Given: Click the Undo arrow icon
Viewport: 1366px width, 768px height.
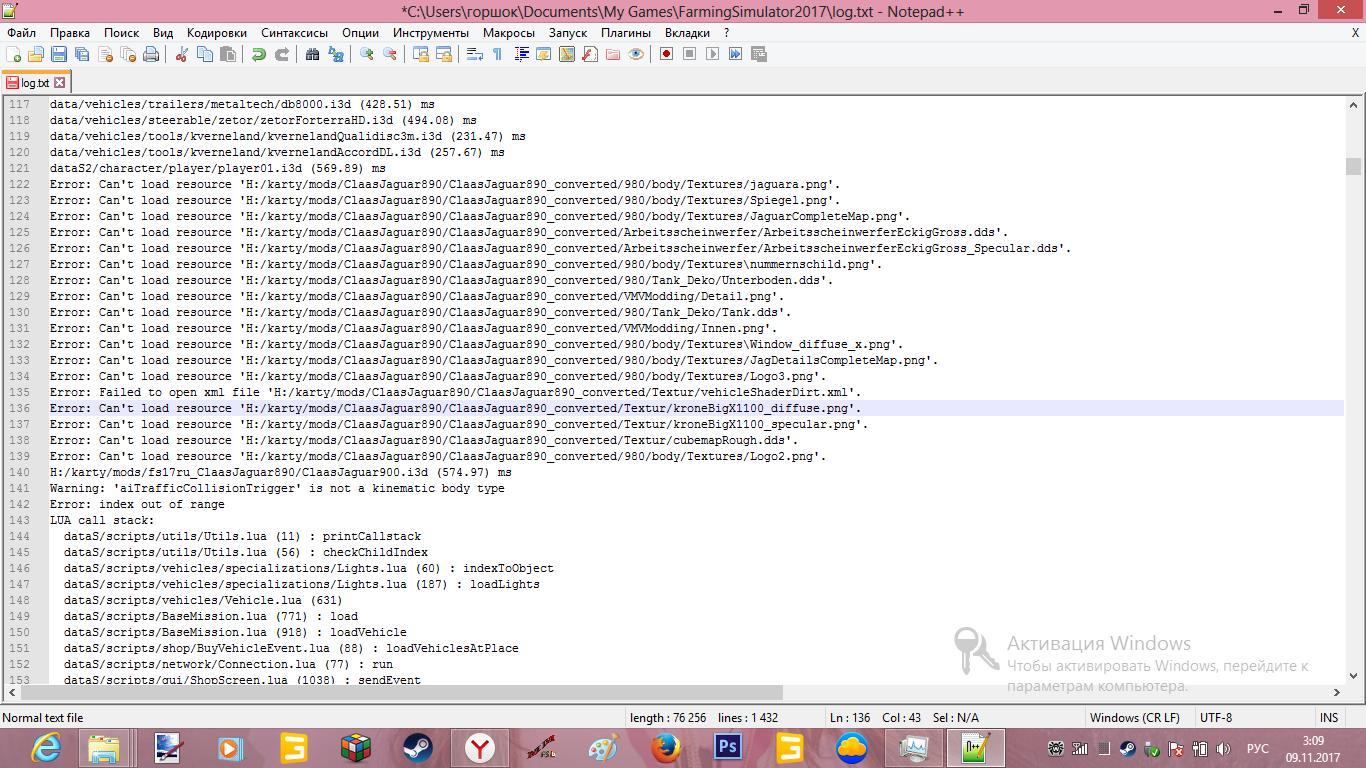Looking at the screenshot, I should tap(258, 54).
